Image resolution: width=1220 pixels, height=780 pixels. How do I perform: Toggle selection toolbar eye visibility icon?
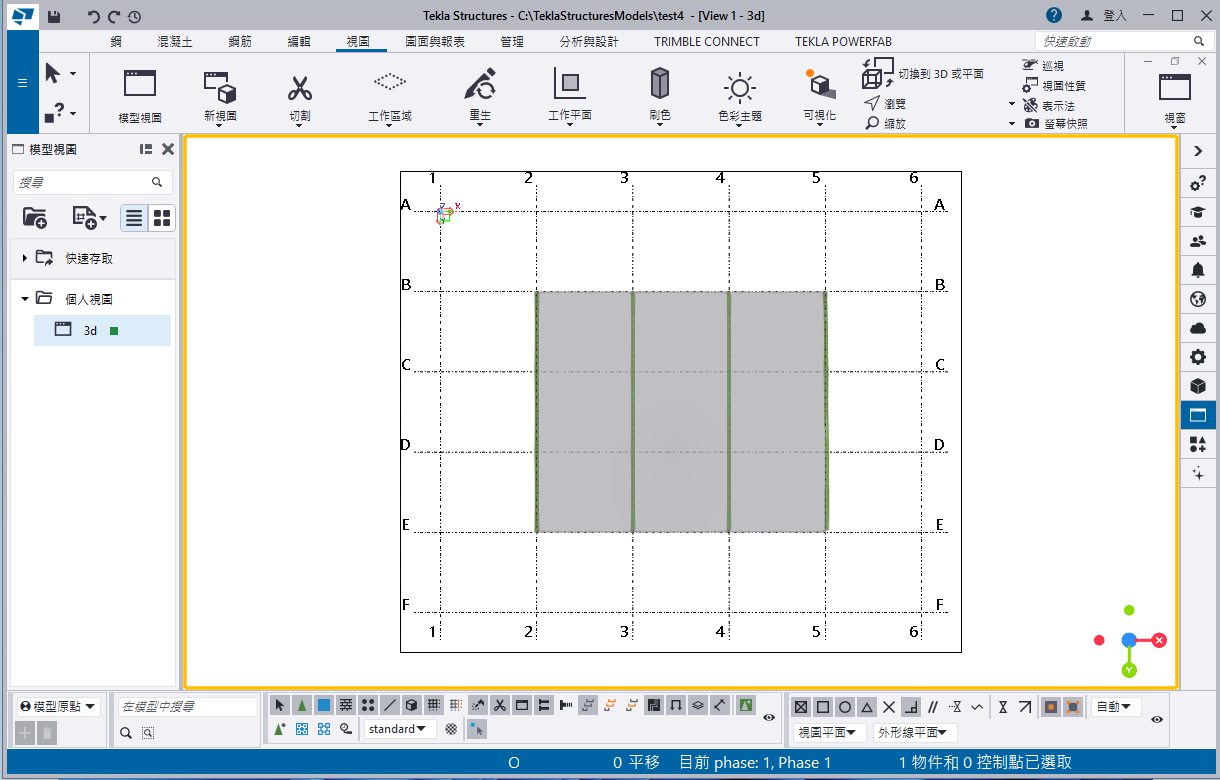768,717
